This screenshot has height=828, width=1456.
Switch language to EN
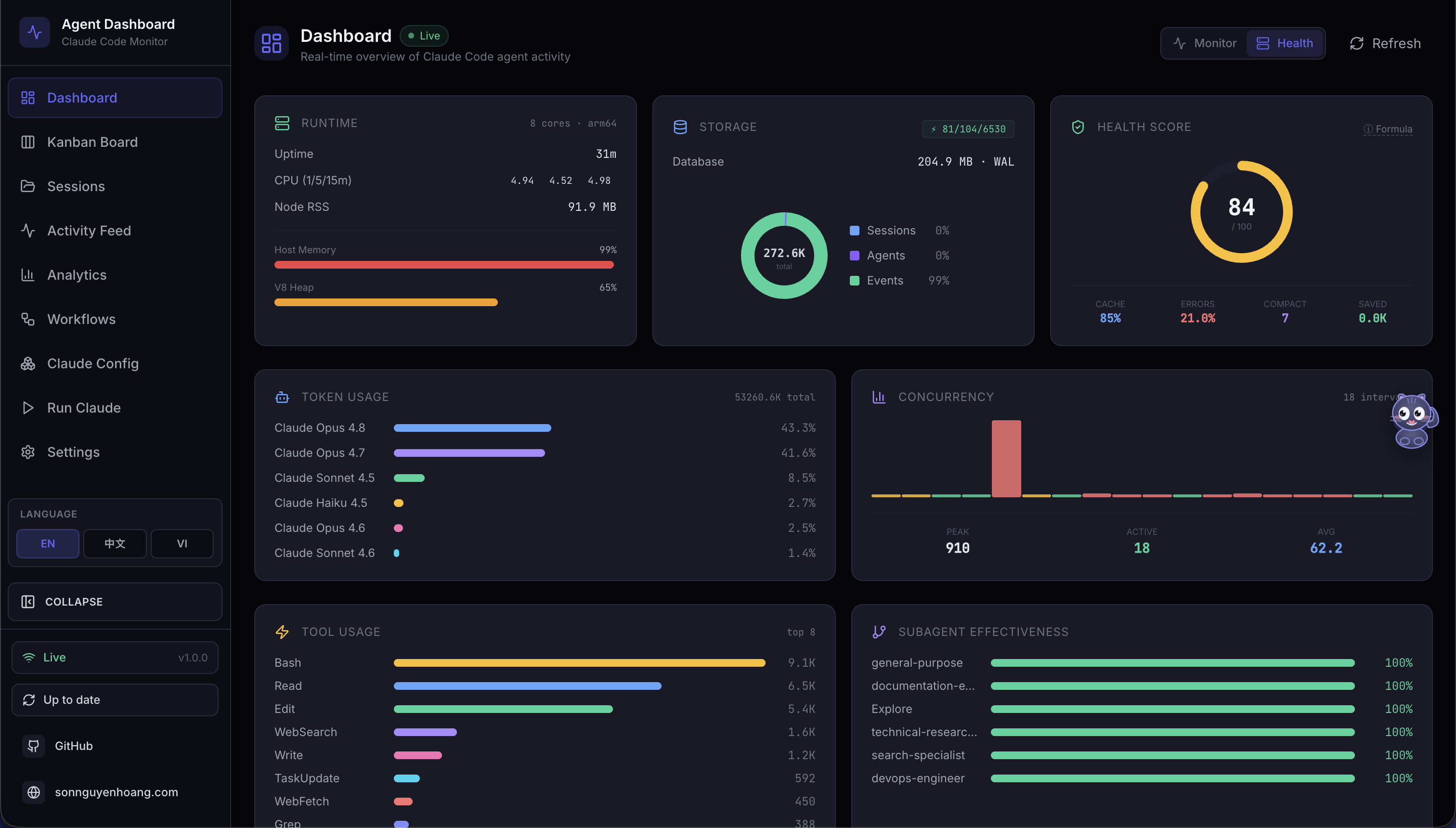[x=48, y=544]
